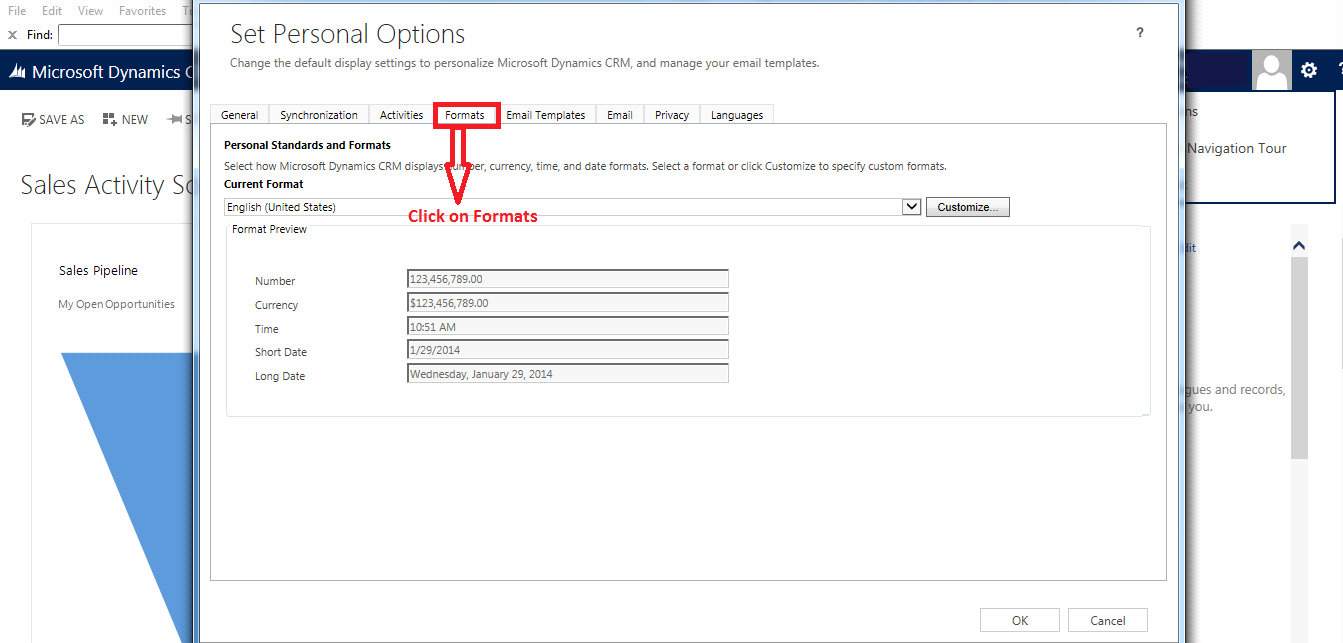Image resolution: width=1343 pixels, height=643 pixels.
Task: Select the Activities tab
Action: (x=401, y=115)
